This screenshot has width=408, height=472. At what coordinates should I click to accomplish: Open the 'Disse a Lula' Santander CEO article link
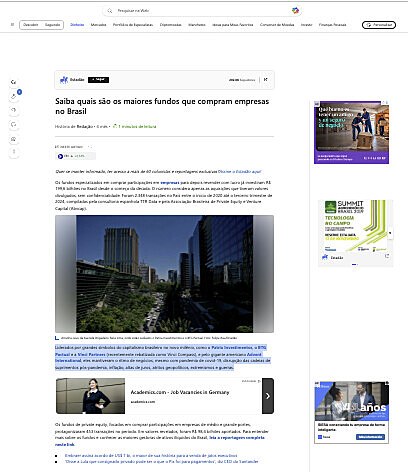point(162,462)
